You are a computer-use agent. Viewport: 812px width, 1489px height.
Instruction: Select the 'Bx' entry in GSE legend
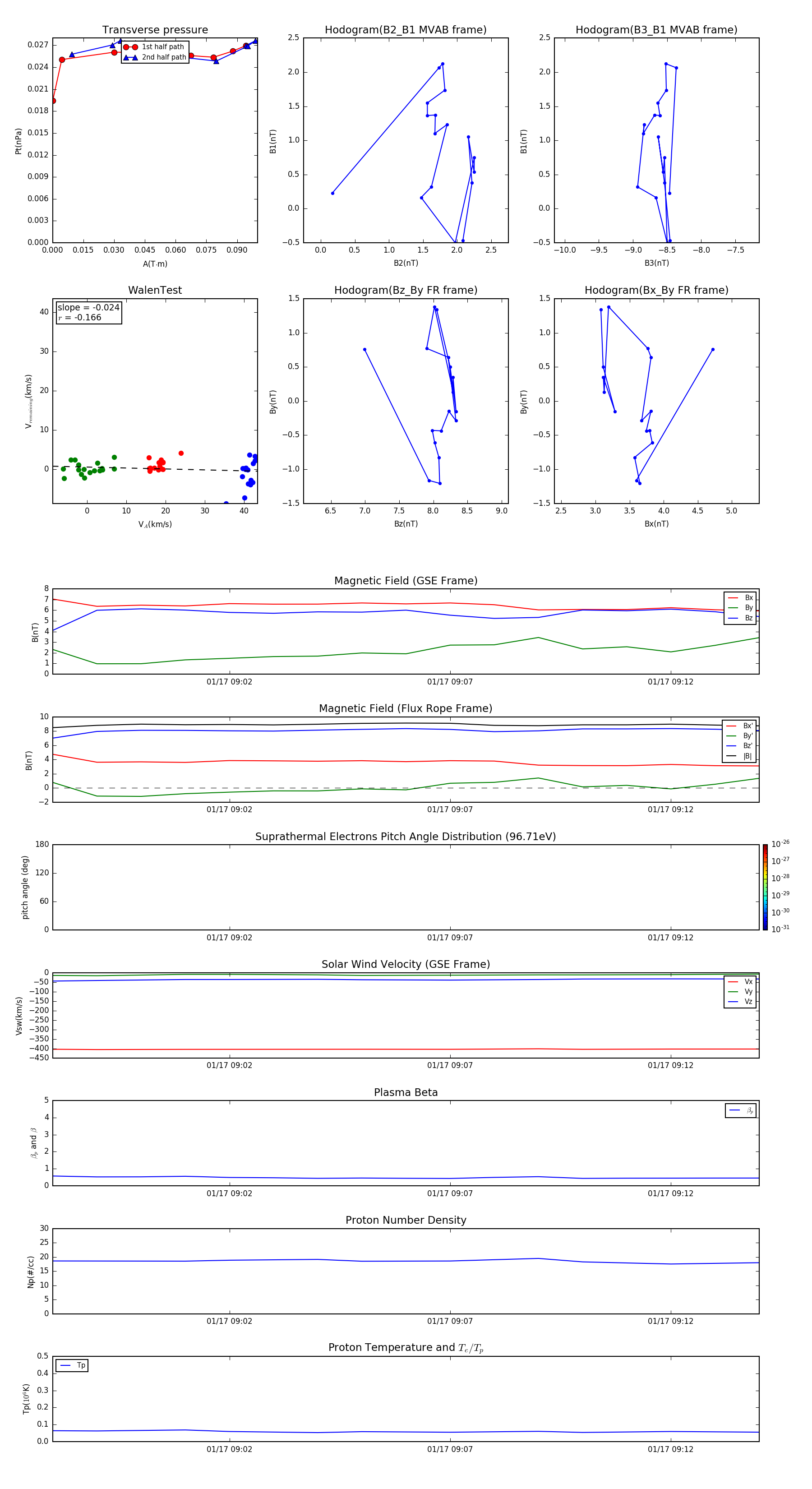pos(740,598)
